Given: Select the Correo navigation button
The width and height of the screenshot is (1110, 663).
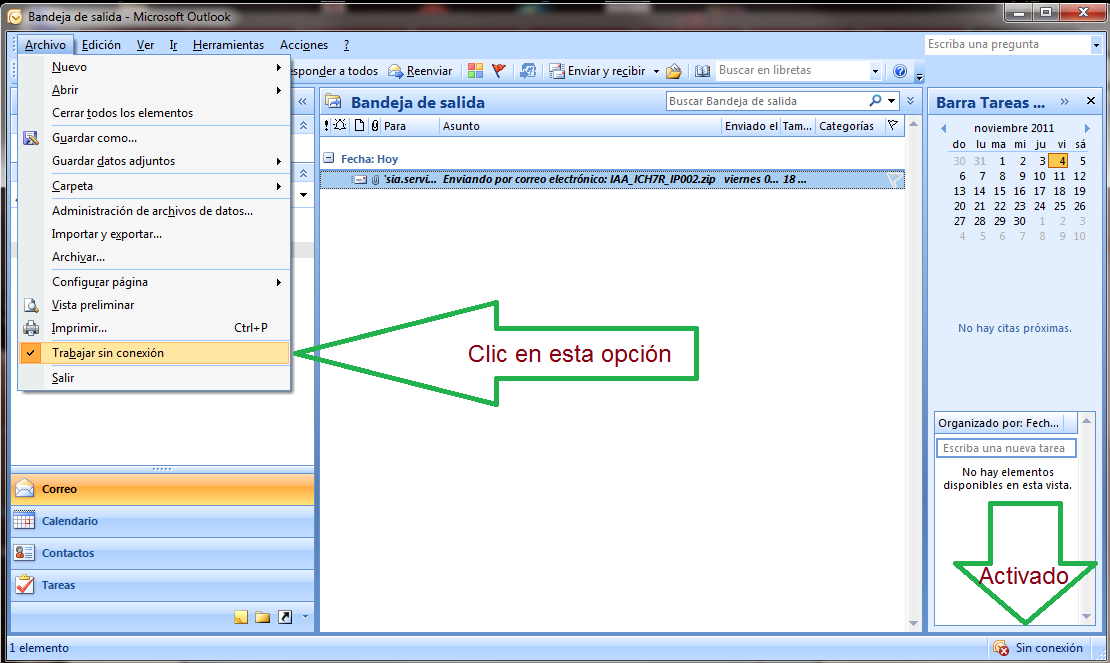Looking at the screenshot, I should (162, 489).
